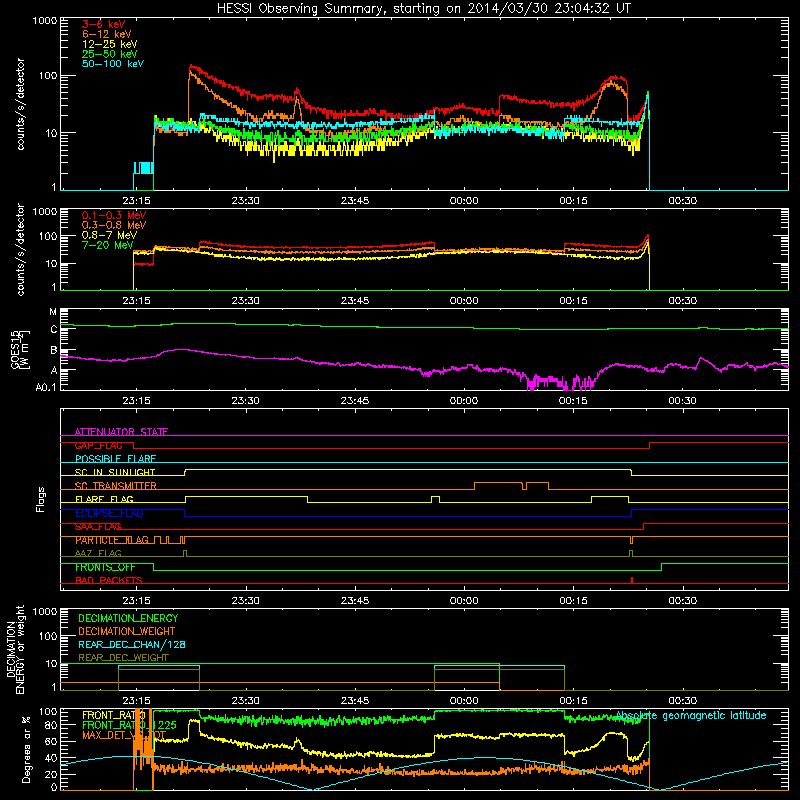Click the top panel 00:30 time tick

pos(682,201)
